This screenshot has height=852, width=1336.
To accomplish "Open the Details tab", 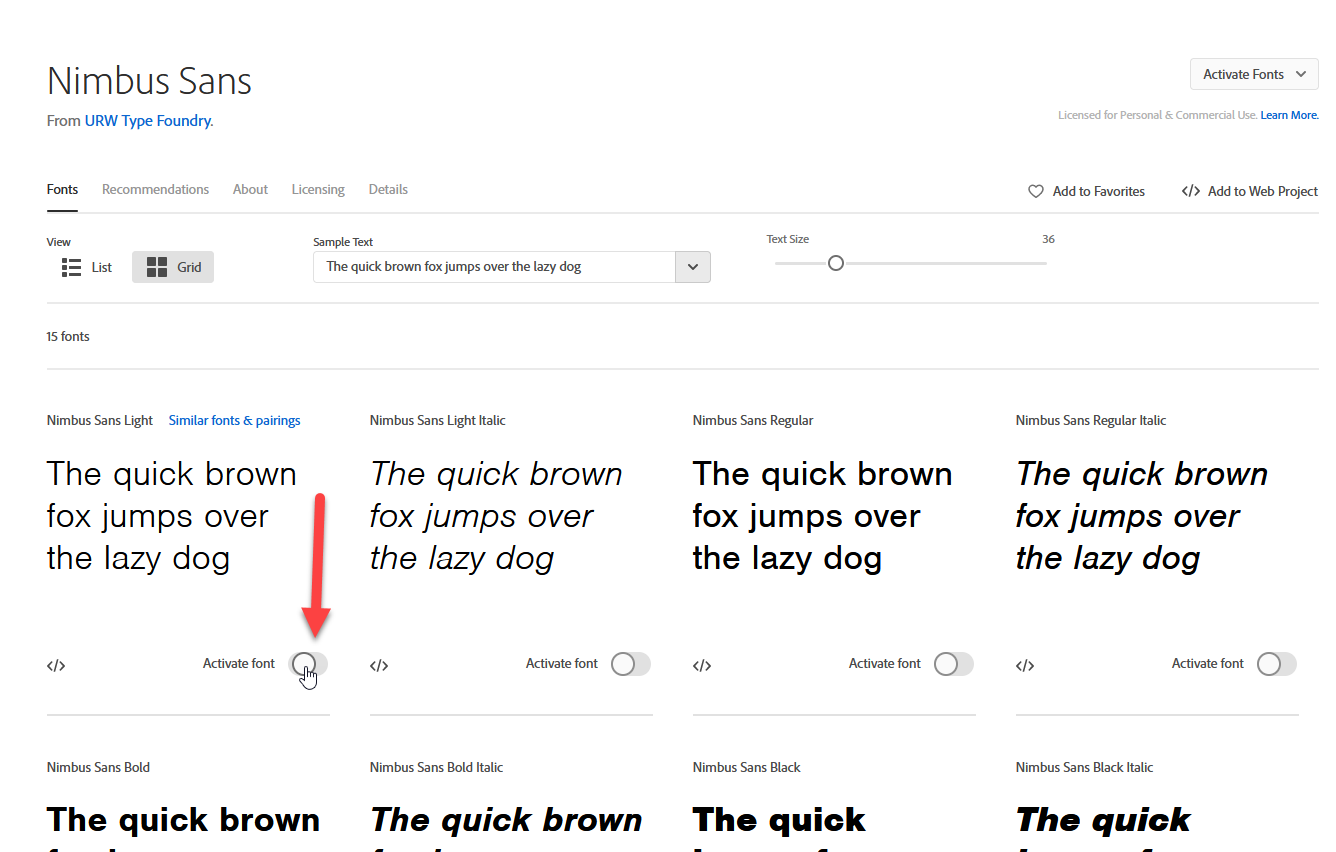I will coord(388,189).
